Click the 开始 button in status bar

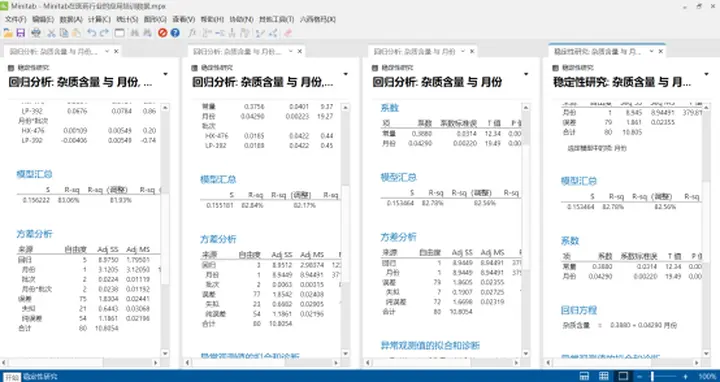(12, 377)
